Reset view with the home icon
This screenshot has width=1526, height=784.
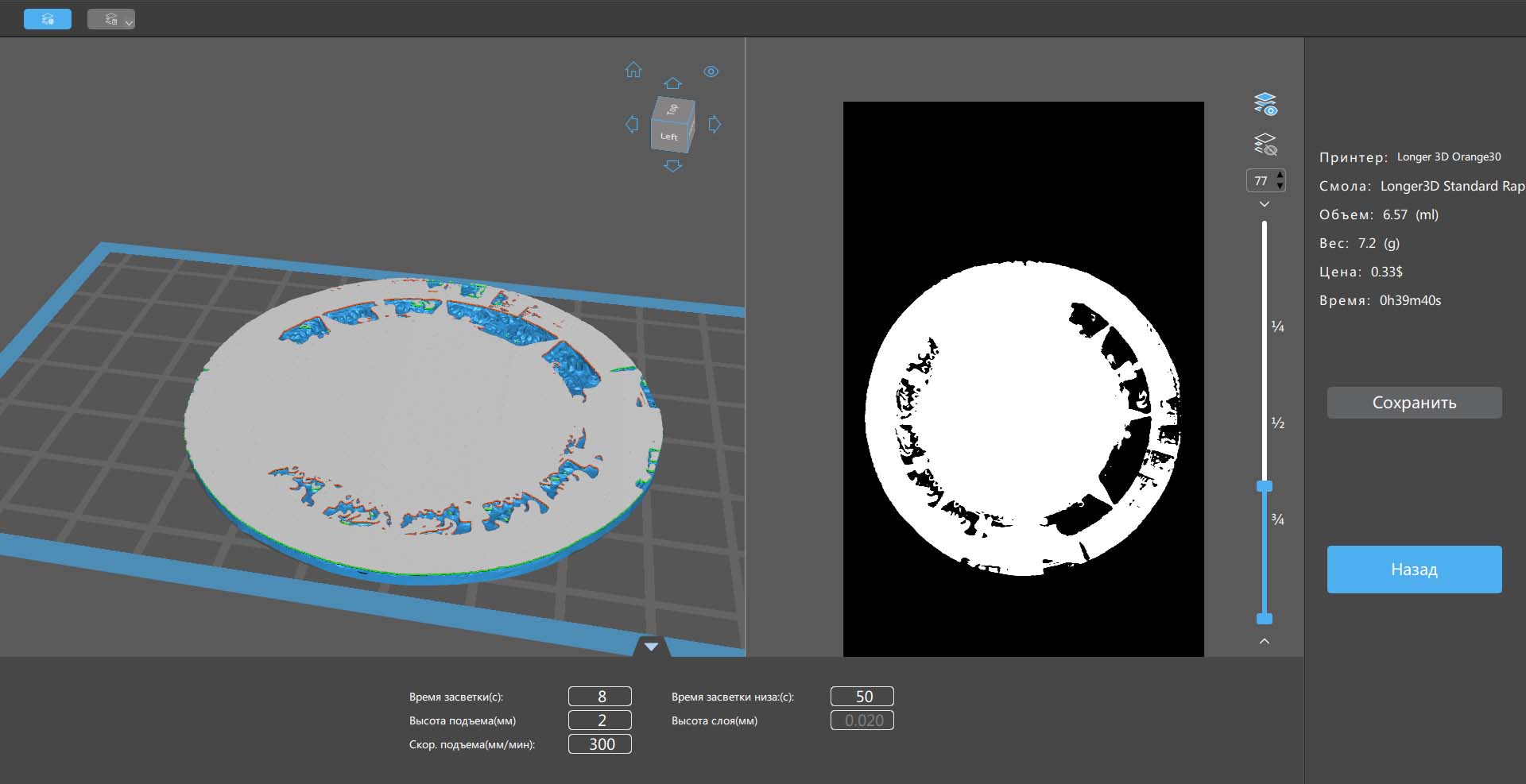point(633,70)
